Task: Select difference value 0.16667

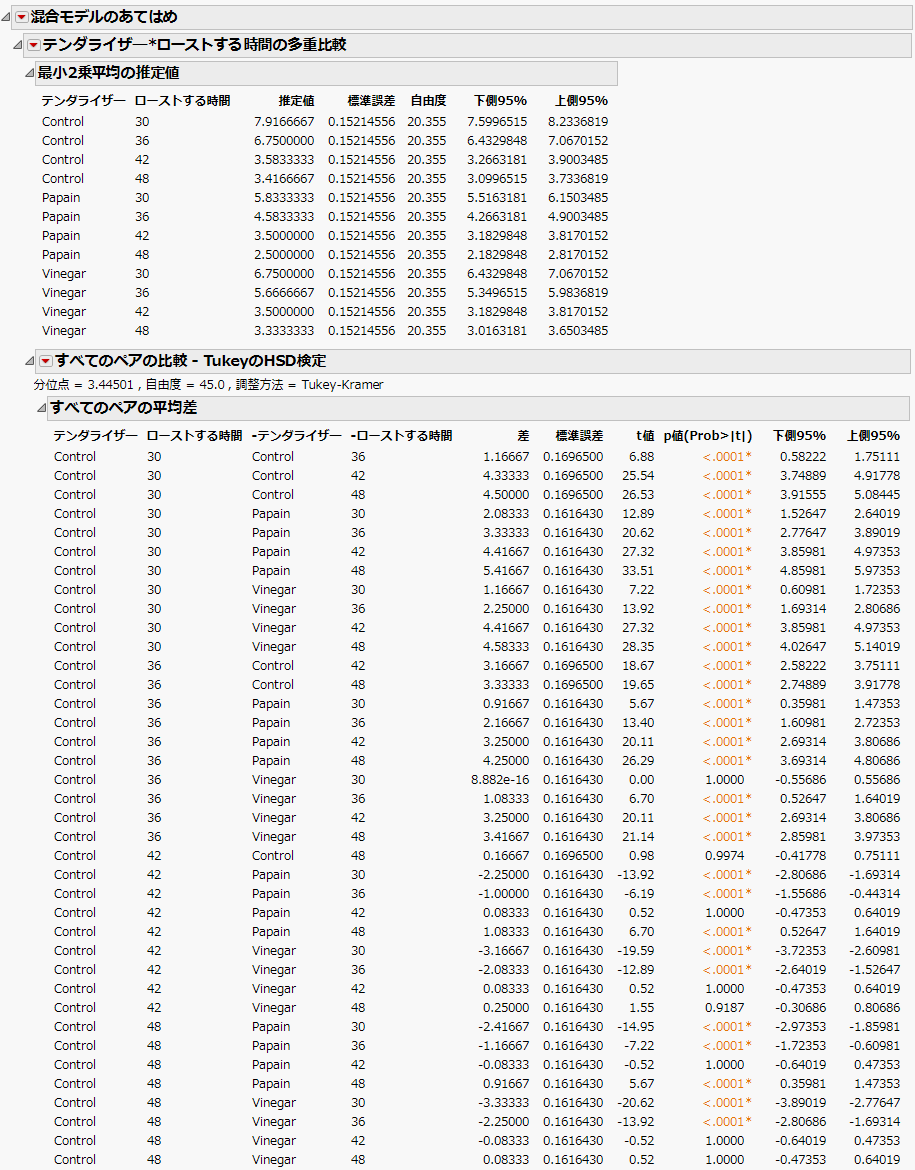Action: tap(506, 856)
